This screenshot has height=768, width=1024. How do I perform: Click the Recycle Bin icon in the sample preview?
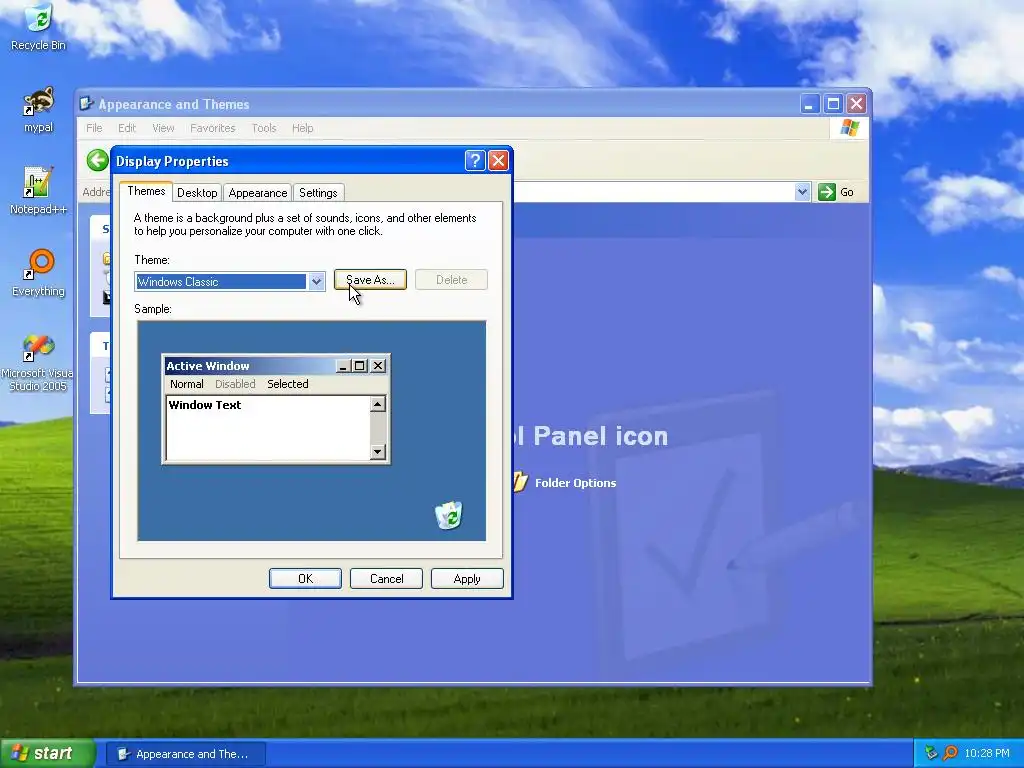point(449,515)
